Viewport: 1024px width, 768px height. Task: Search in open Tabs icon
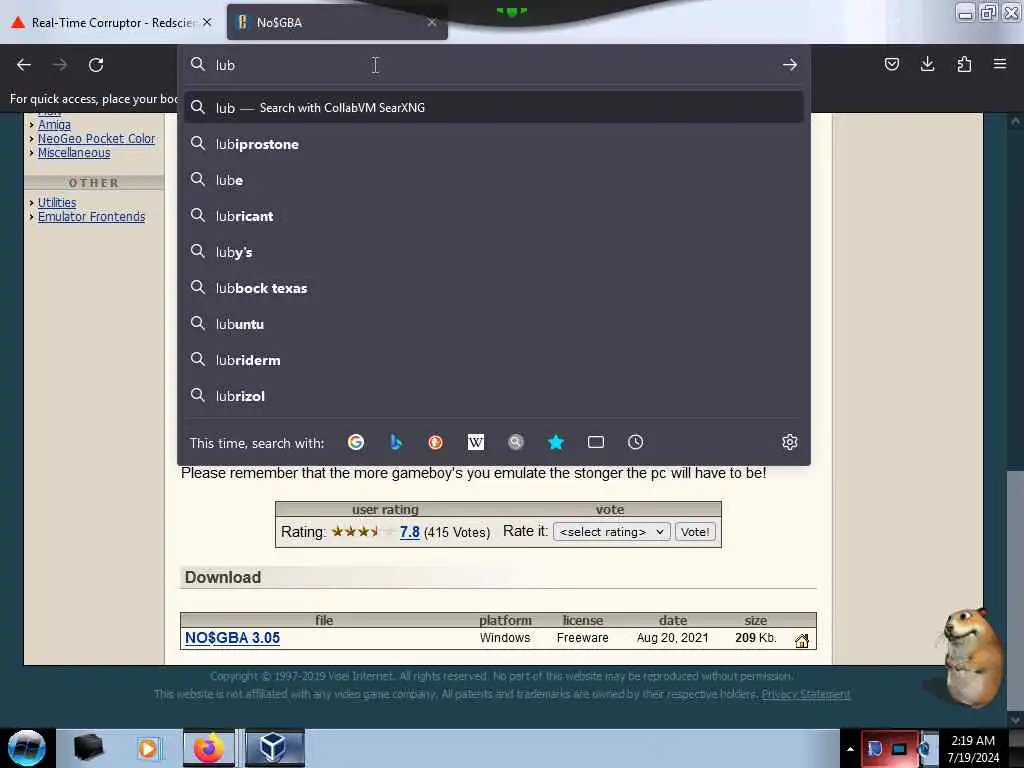point(596,443)
